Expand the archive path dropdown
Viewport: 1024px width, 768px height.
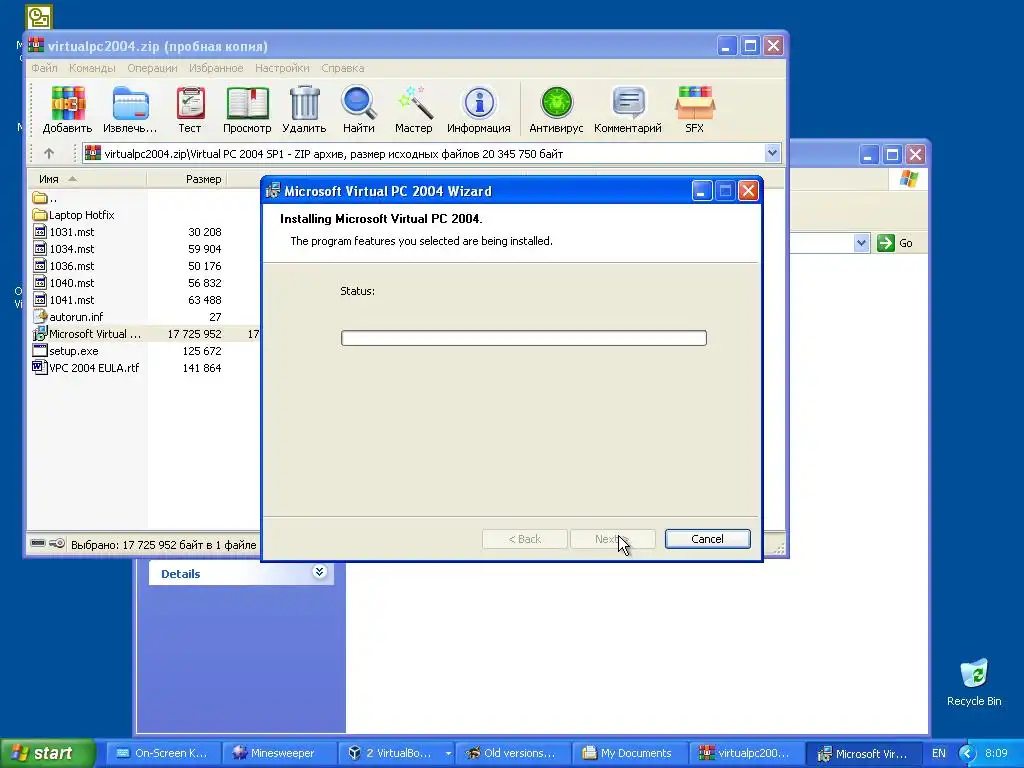(772, 153)
